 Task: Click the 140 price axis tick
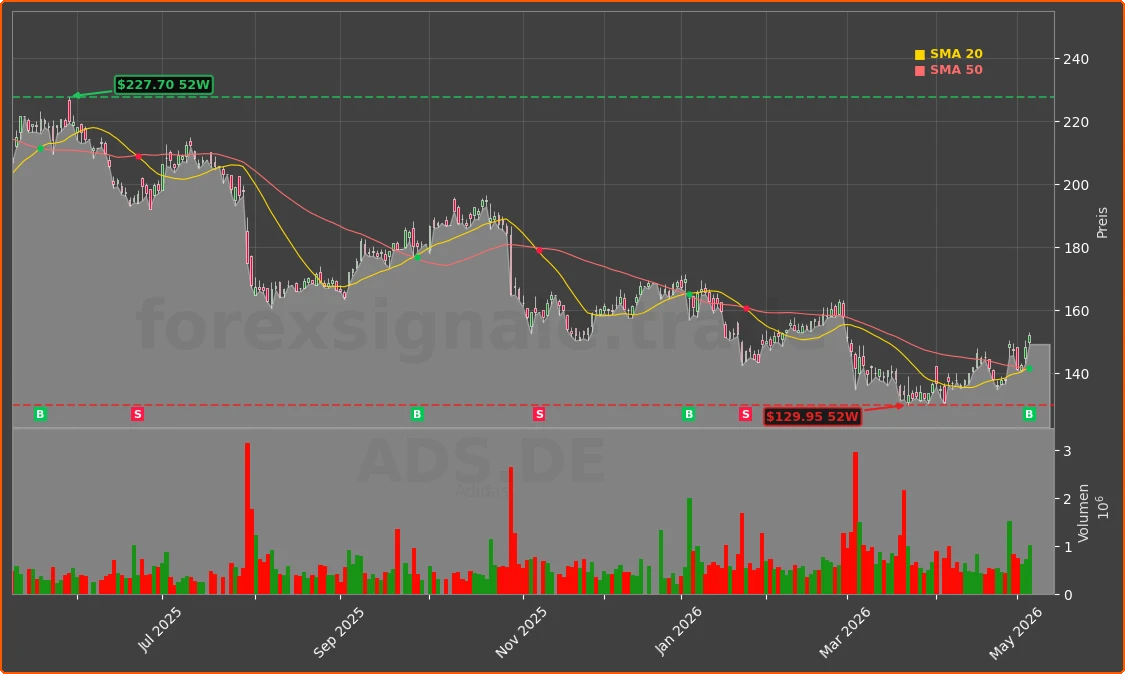(1075, 374)
